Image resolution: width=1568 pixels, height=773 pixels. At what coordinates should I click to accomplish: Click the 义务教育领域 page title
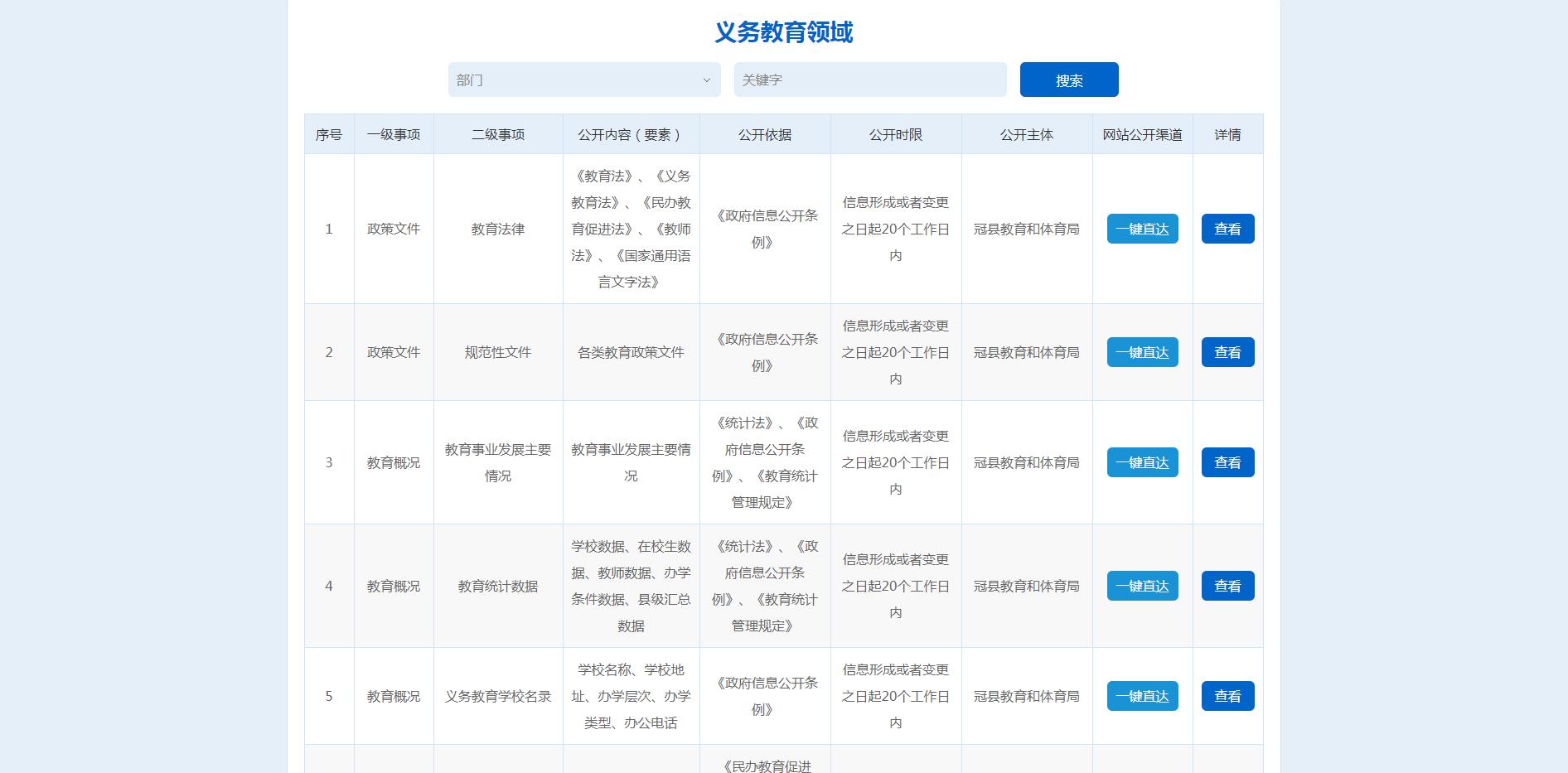pyautogui.click(x=784, y=32)
